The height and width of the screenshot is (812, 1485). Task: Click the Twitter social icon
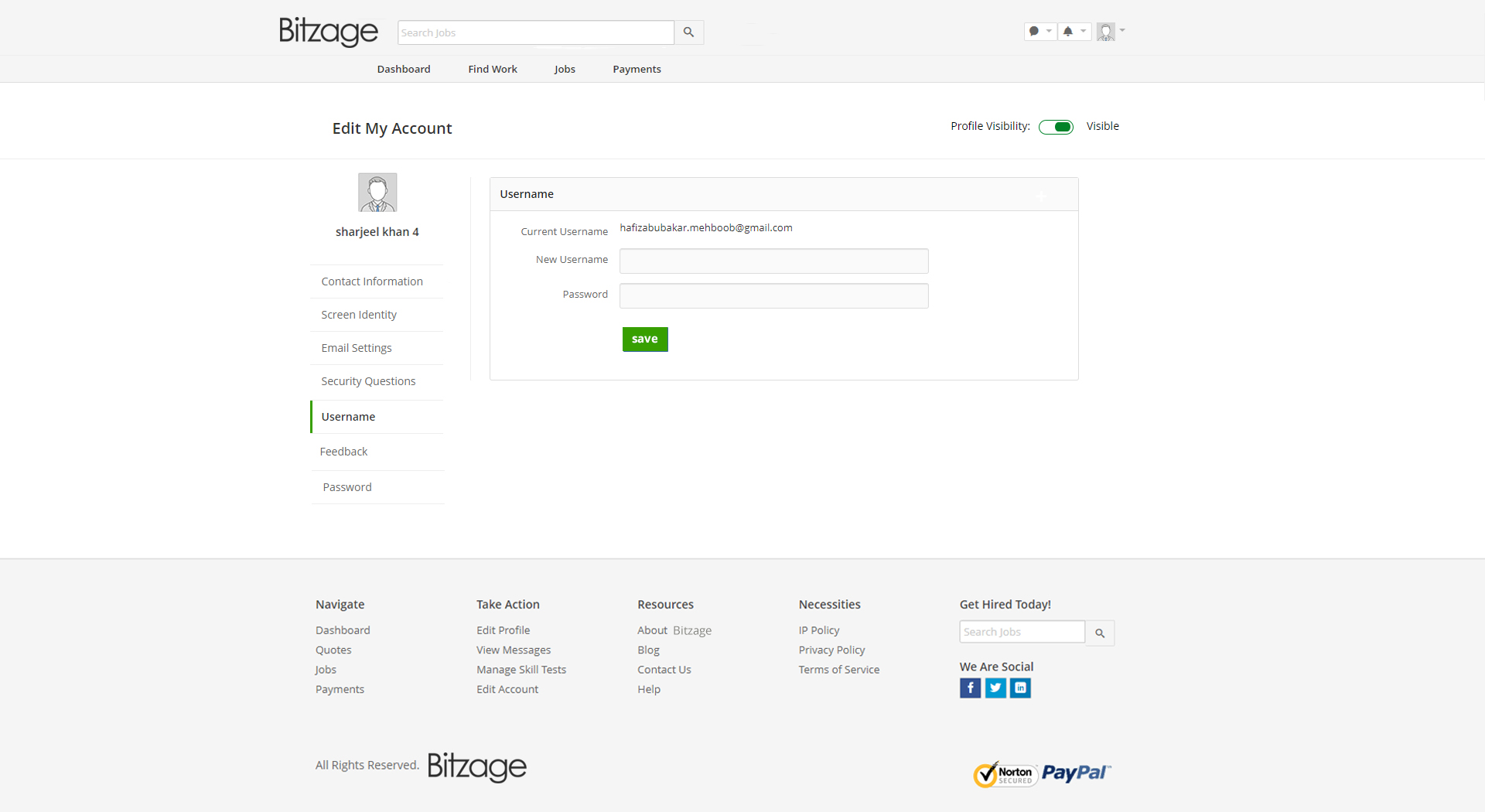pos(995,687)
